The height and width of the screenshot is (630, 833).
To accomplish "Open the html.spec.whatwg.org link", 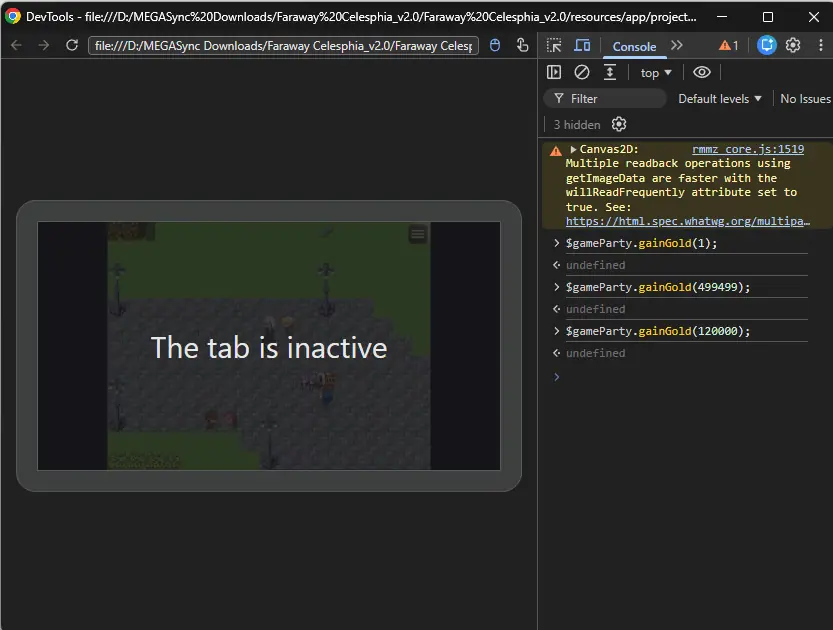I will [x=688, y=222].
